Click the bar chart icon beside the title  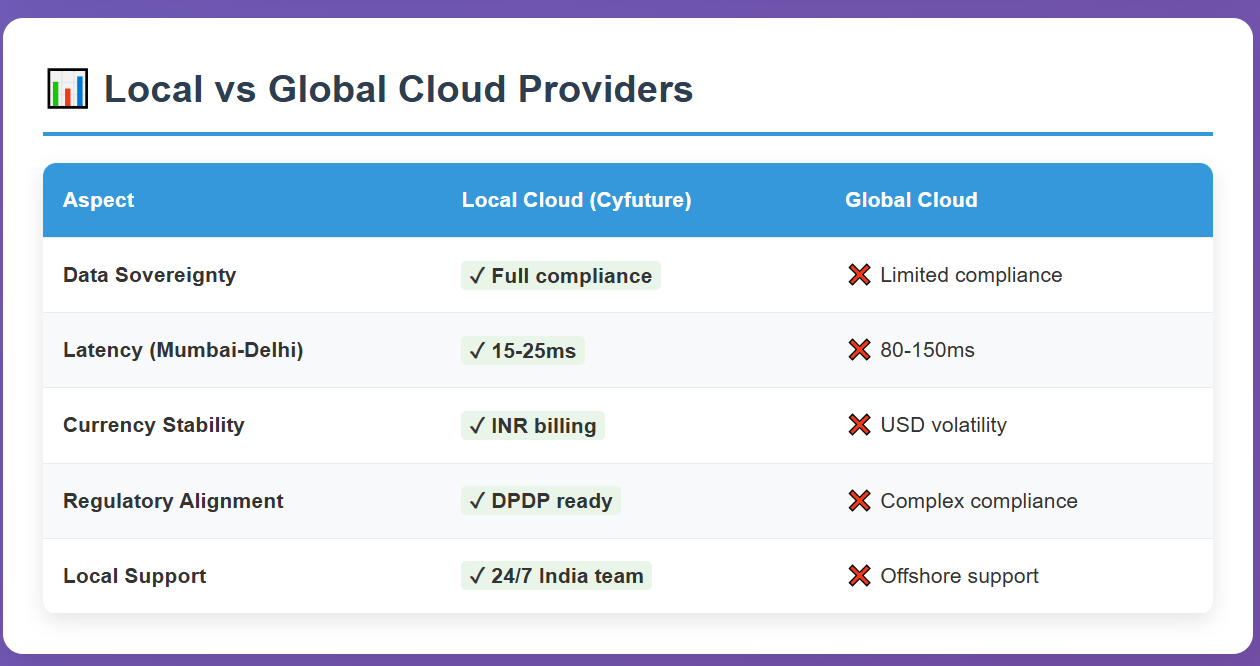pyautogui.click(x=67, y=89)
